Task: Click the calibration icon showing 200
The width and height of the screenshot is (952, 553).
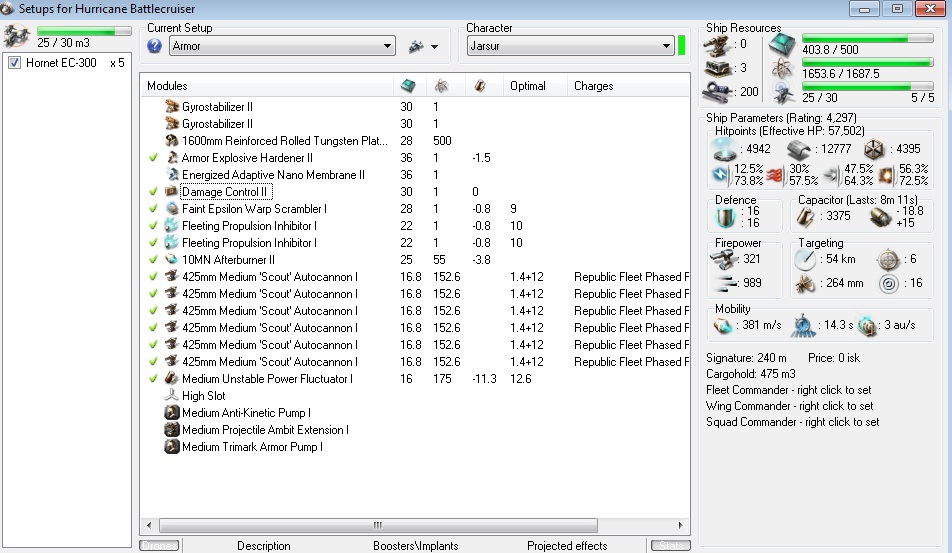Action: coord(718,92)
